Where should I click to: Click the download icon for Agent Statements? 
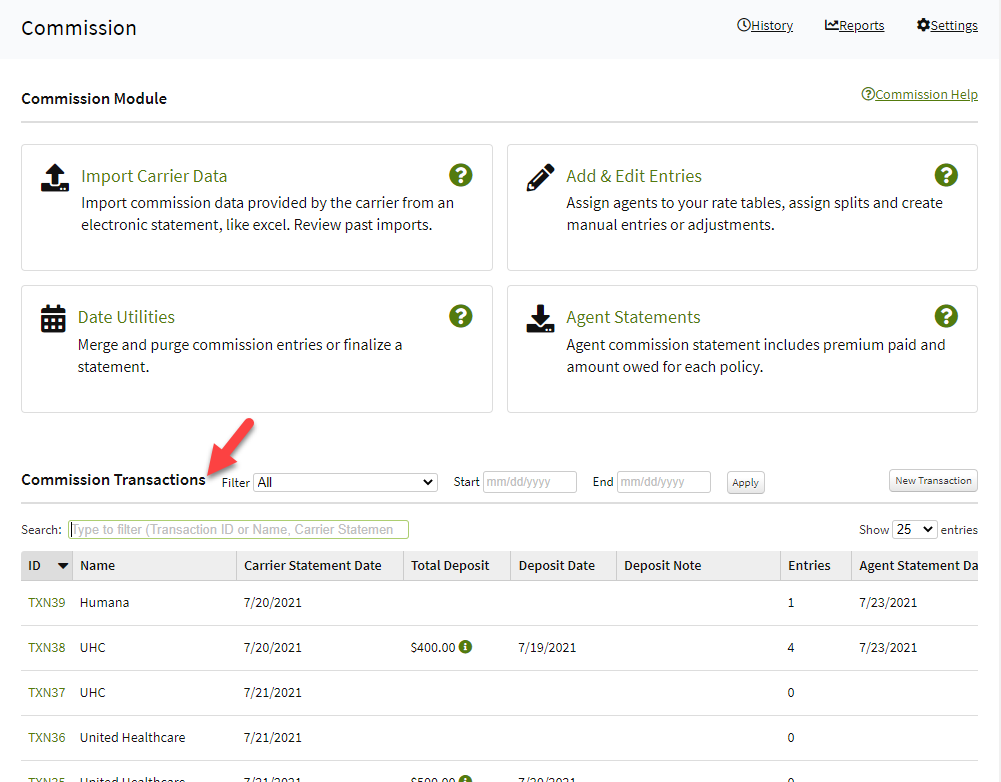[539, 316]
